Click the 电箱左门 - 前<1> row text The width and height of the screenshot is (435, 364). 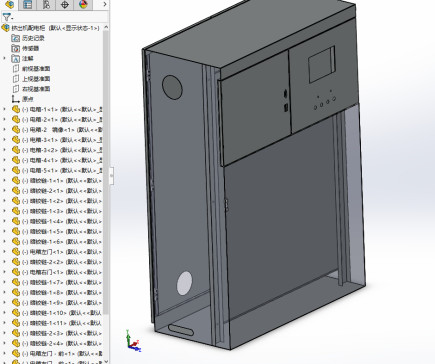[x=62, y=353]
